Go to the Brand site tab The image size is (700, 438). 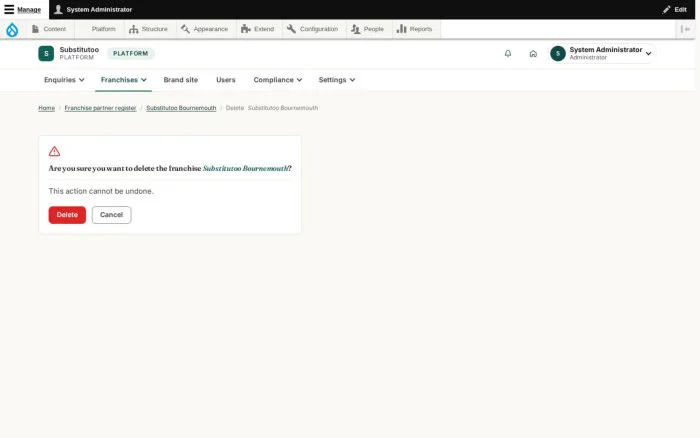(181, 80)
